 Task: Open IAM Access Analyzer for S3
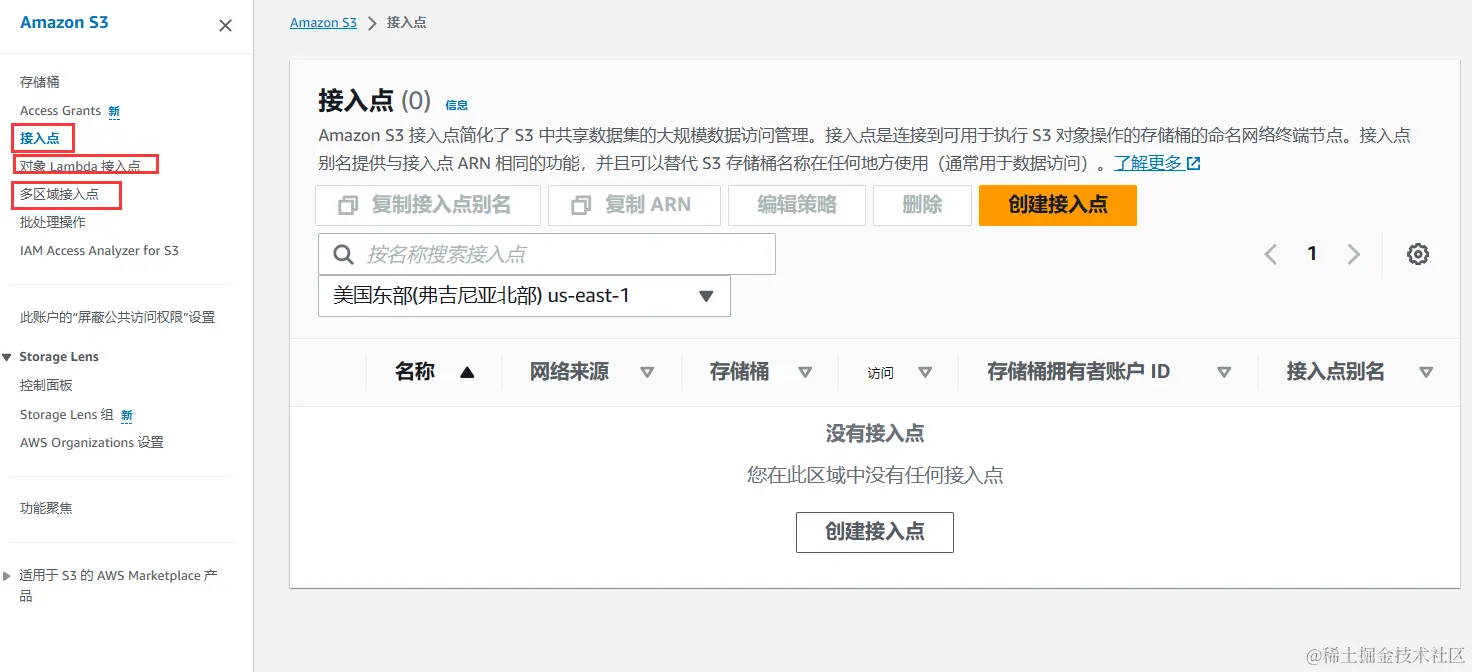pos(99,251)
